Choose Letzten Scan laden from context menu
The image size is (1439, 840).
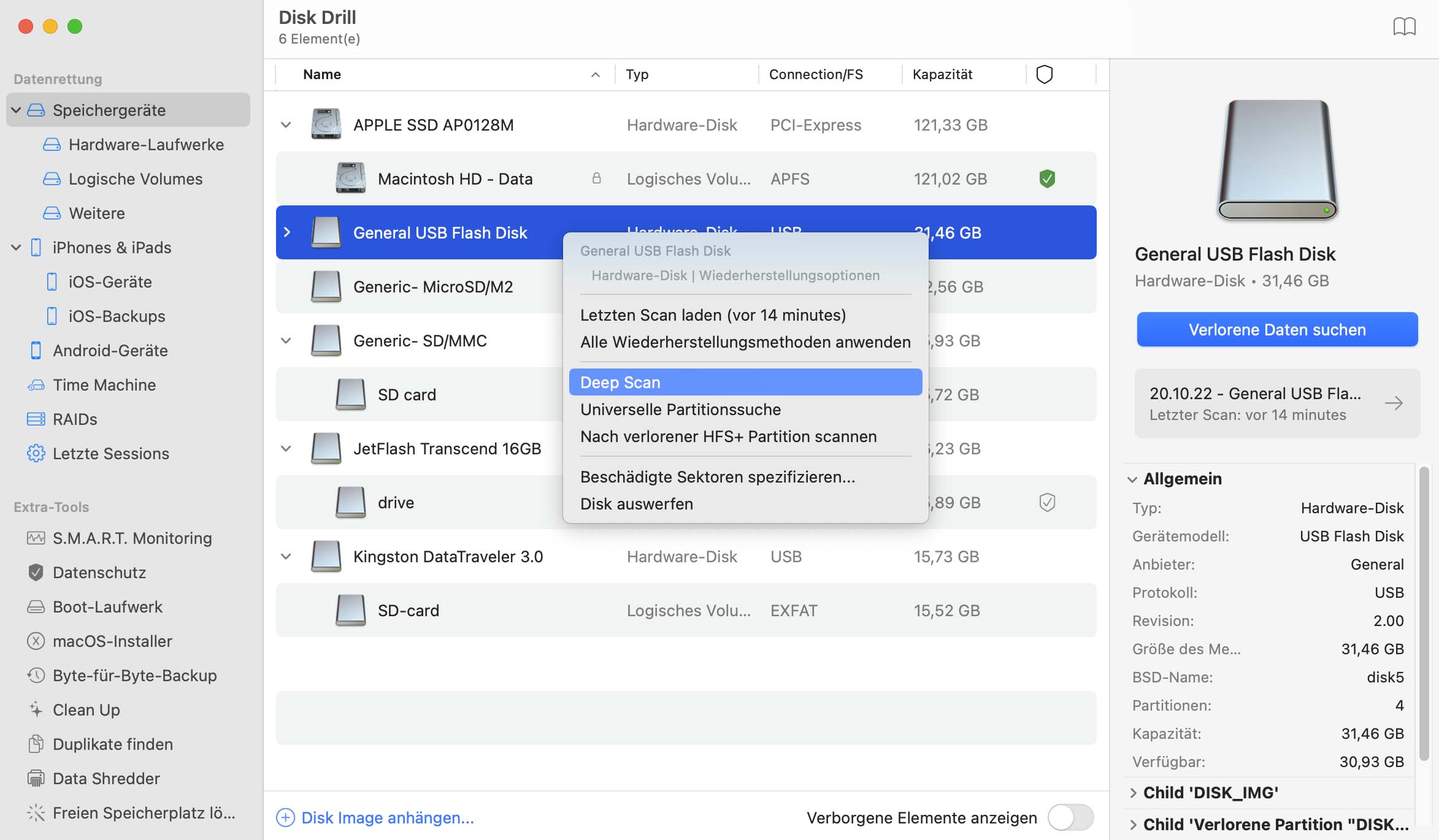(745, 315)
